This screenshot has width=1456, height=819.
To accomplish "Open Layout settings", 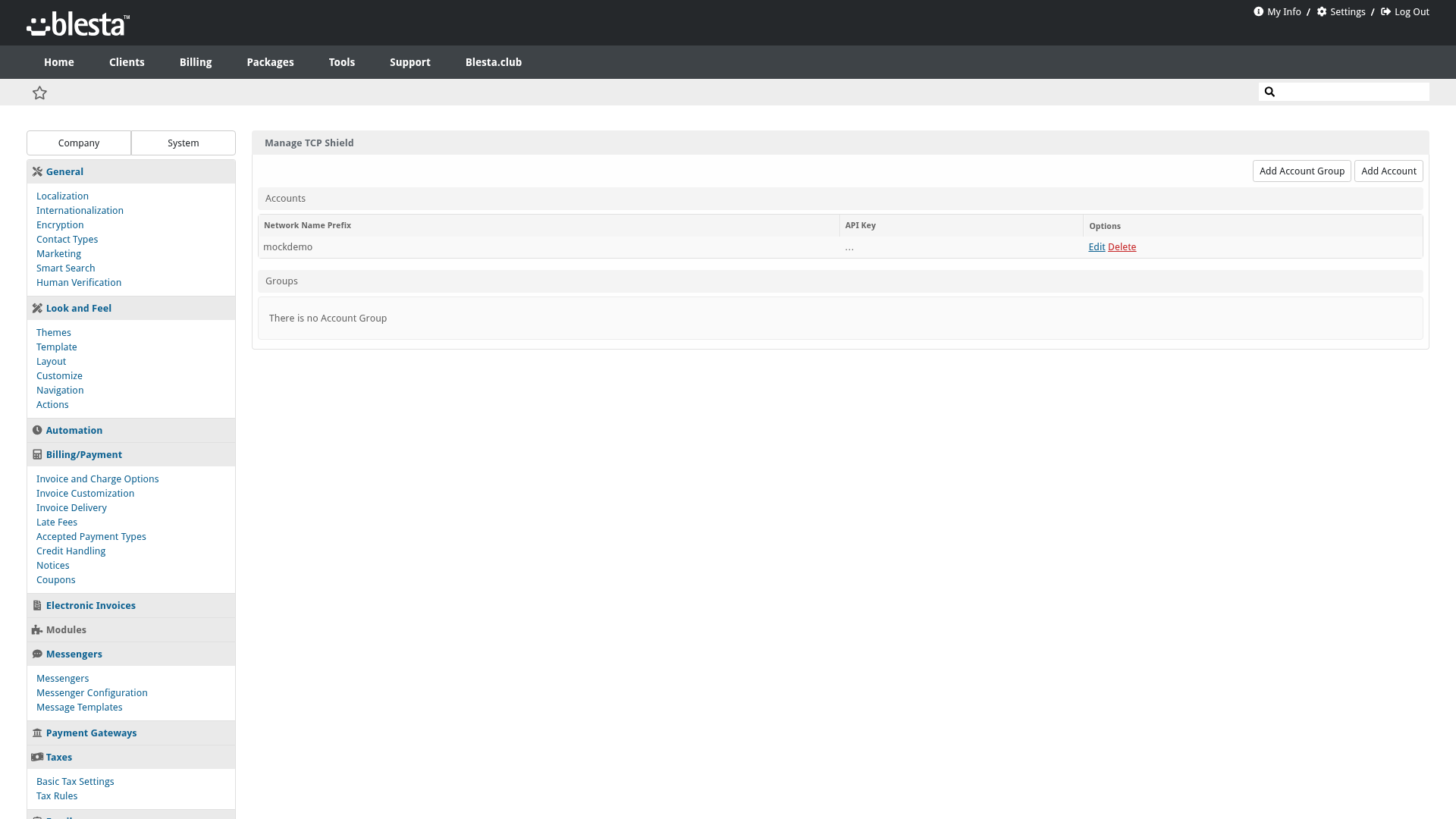I will pos(51,361).
